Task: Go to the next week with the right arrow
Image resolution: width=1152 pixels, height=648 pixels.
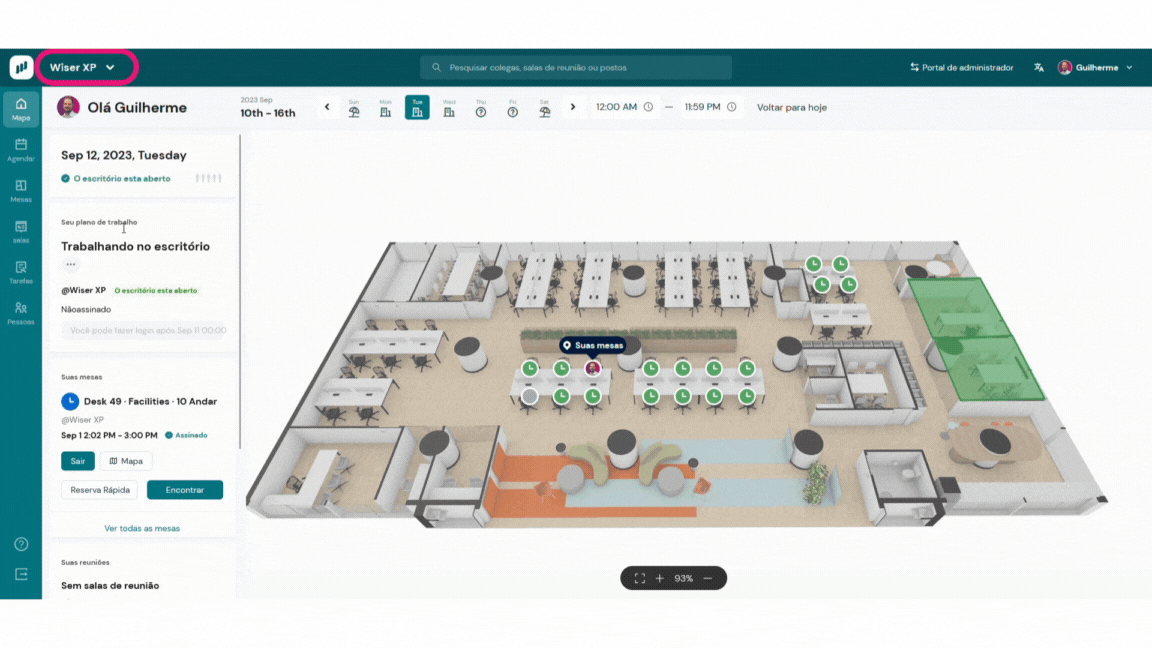Action: 573,107
